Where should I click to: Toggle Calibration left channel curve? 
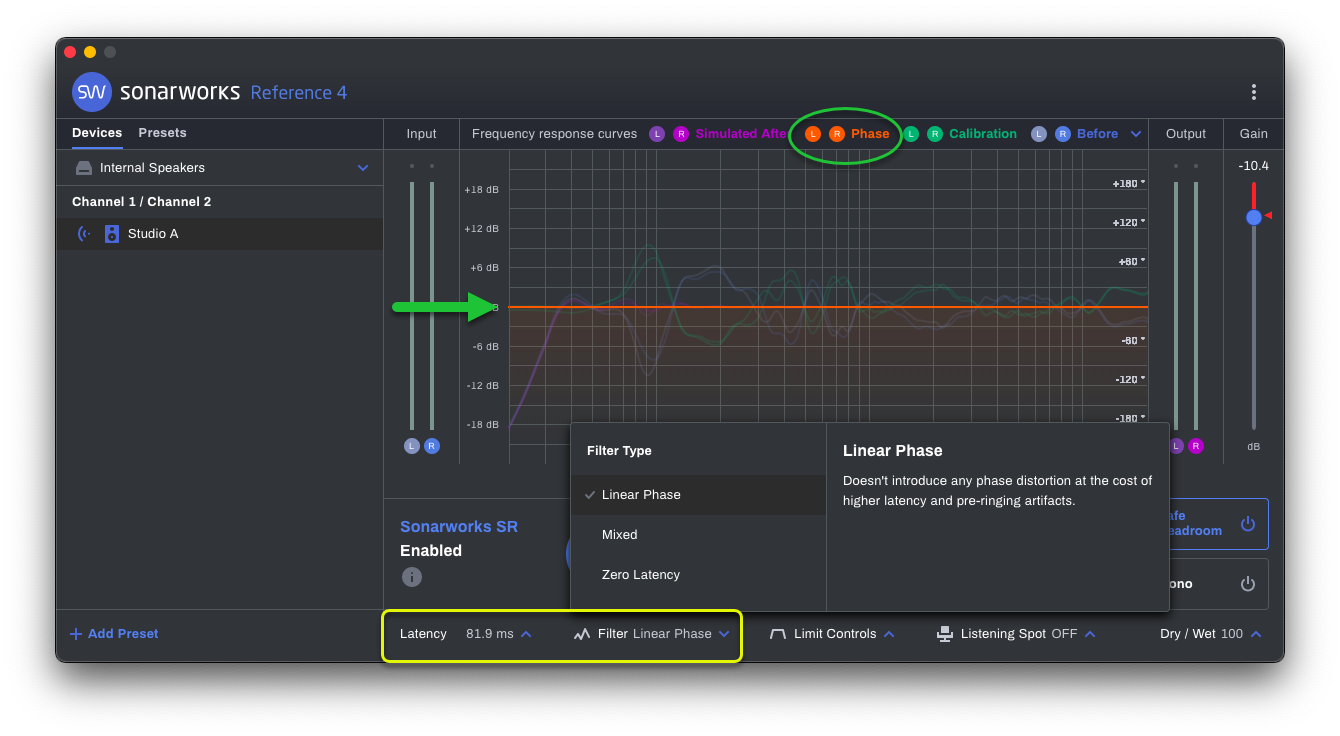911,134
